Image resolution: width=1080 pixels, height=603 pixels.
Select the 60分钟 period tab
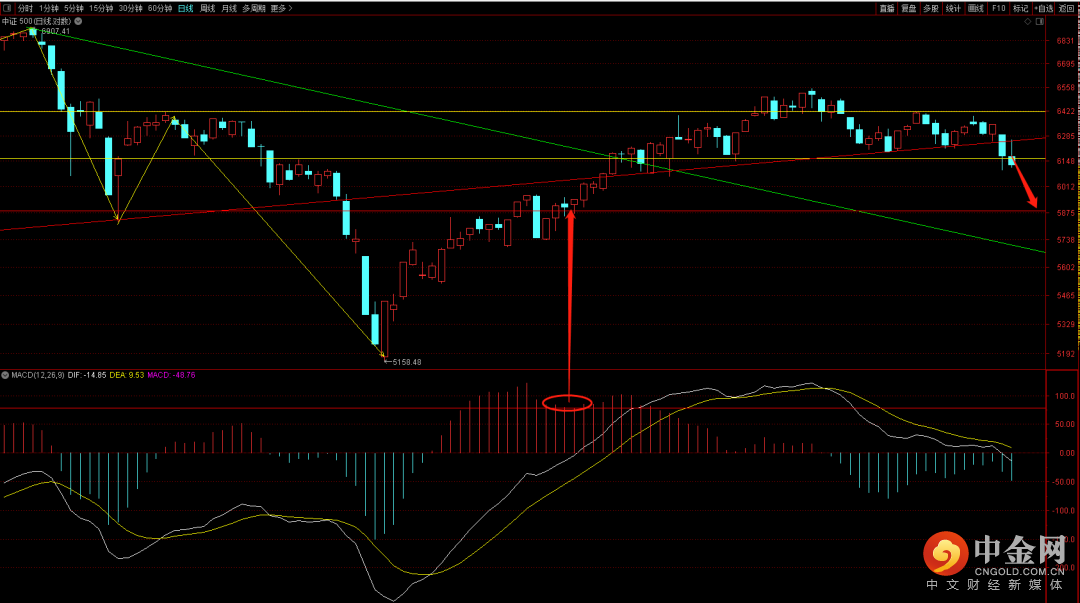tap(160, 8)
